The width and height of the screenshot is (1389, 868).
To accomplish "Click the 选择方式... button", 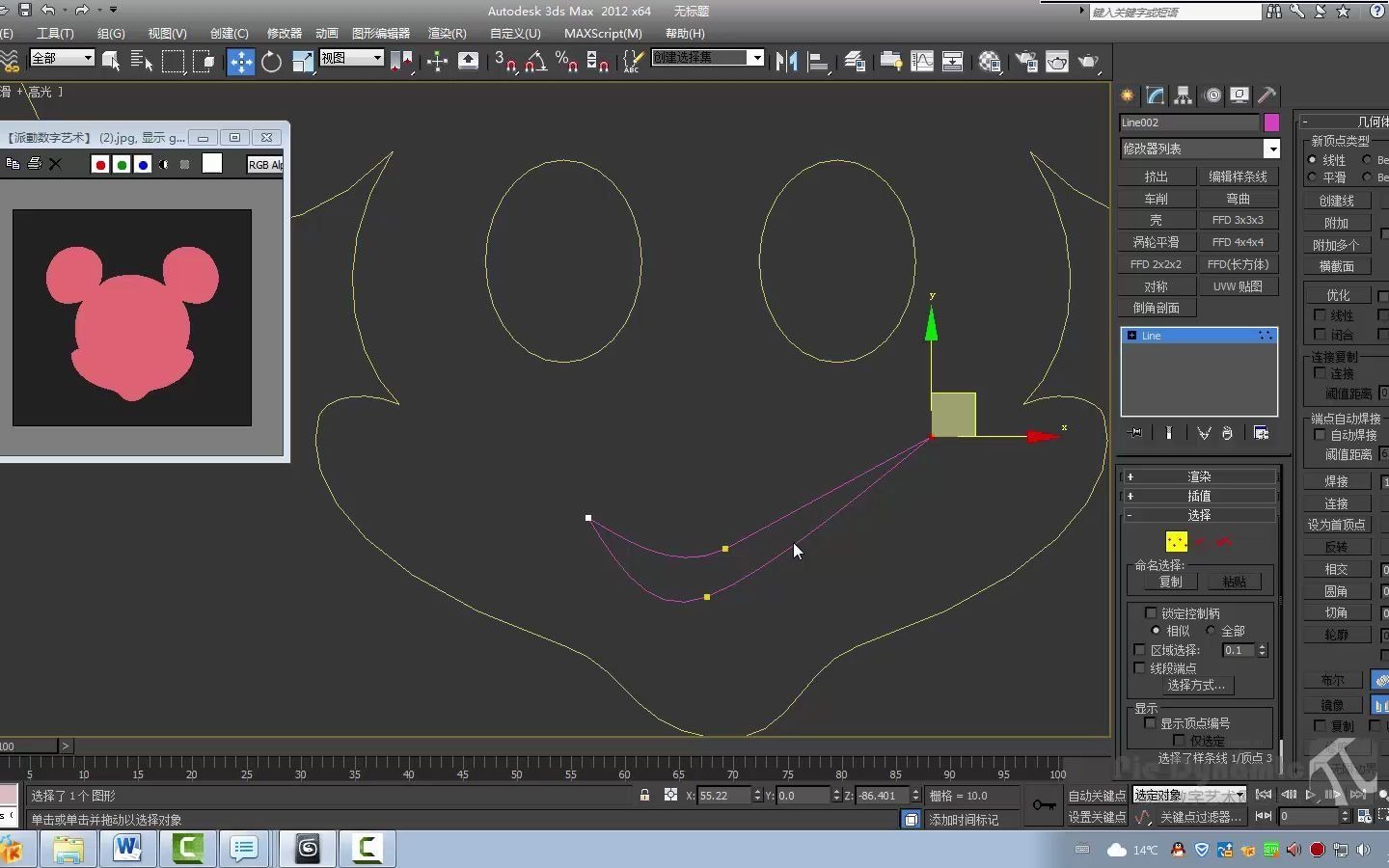I will 1196,685.
